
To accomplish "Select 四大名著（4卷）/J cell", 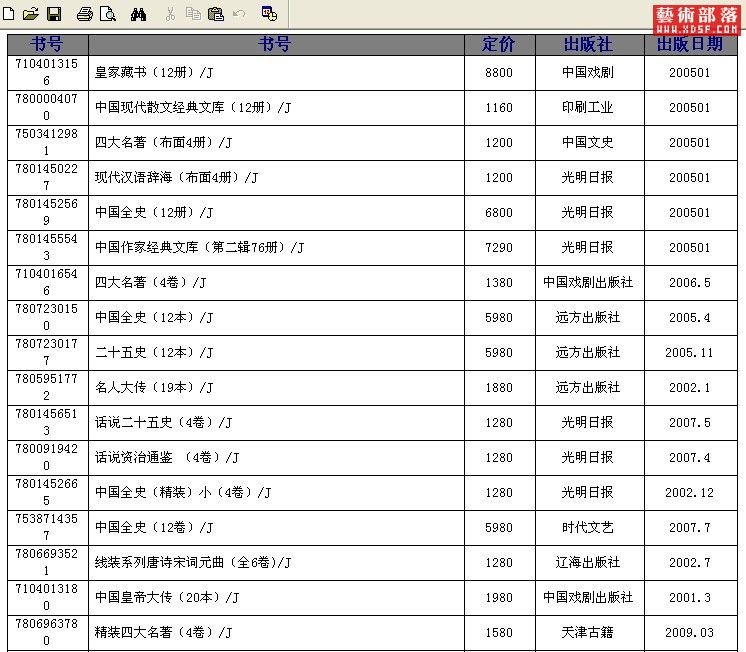I will (276, 283).
